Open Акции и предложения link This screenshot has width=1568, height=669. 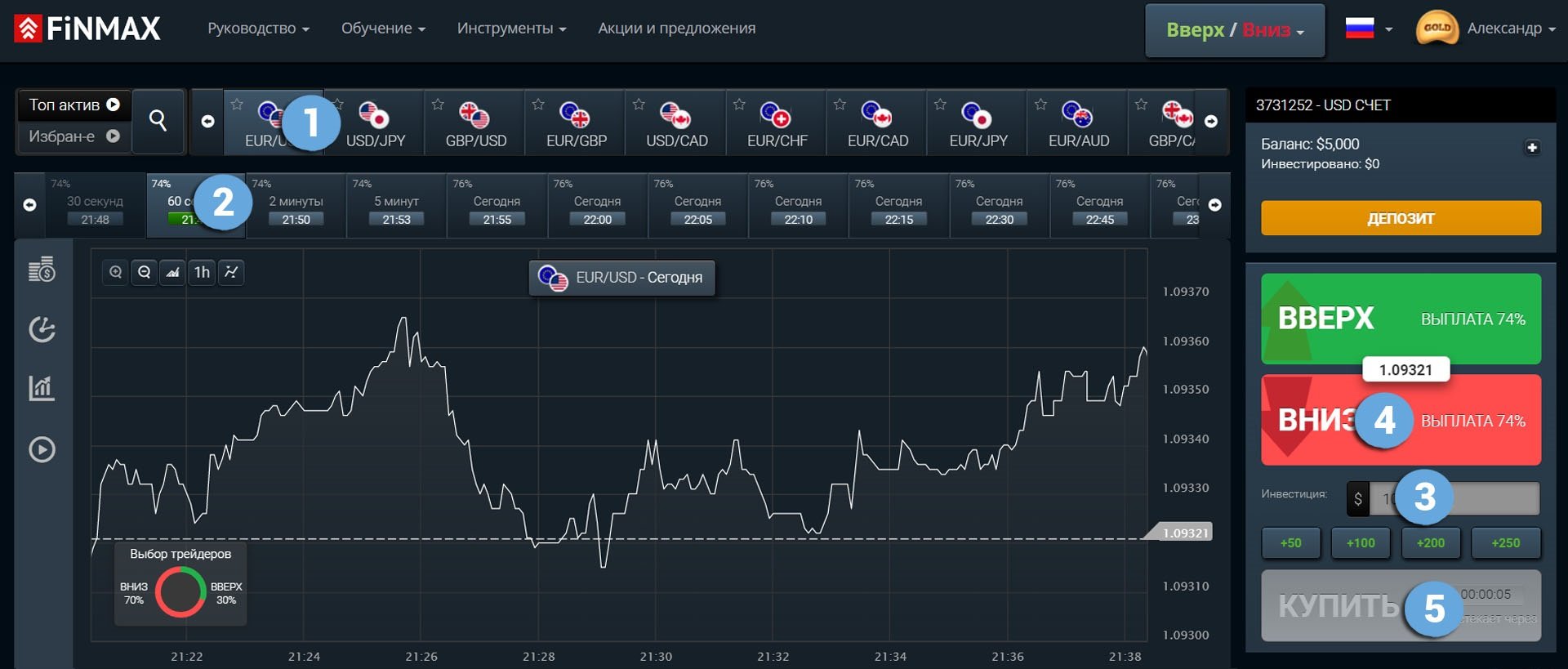click(x=676, y=29)
